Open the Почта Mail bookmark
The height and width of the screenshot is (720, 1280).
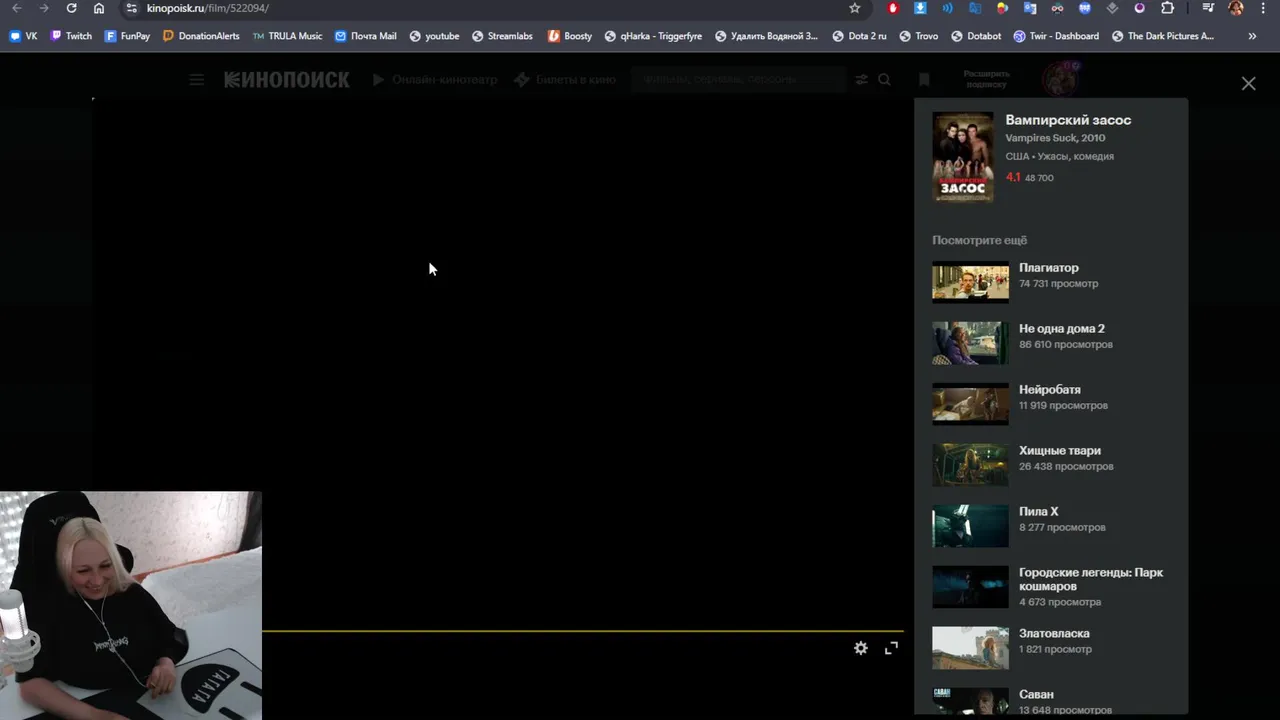pos(366,36)
